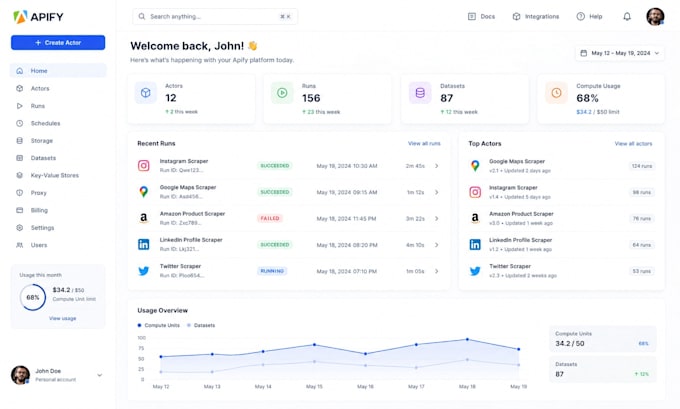
Task: Click the 76 runs badge
Action: pyautogui.click(x=641, y=219)
